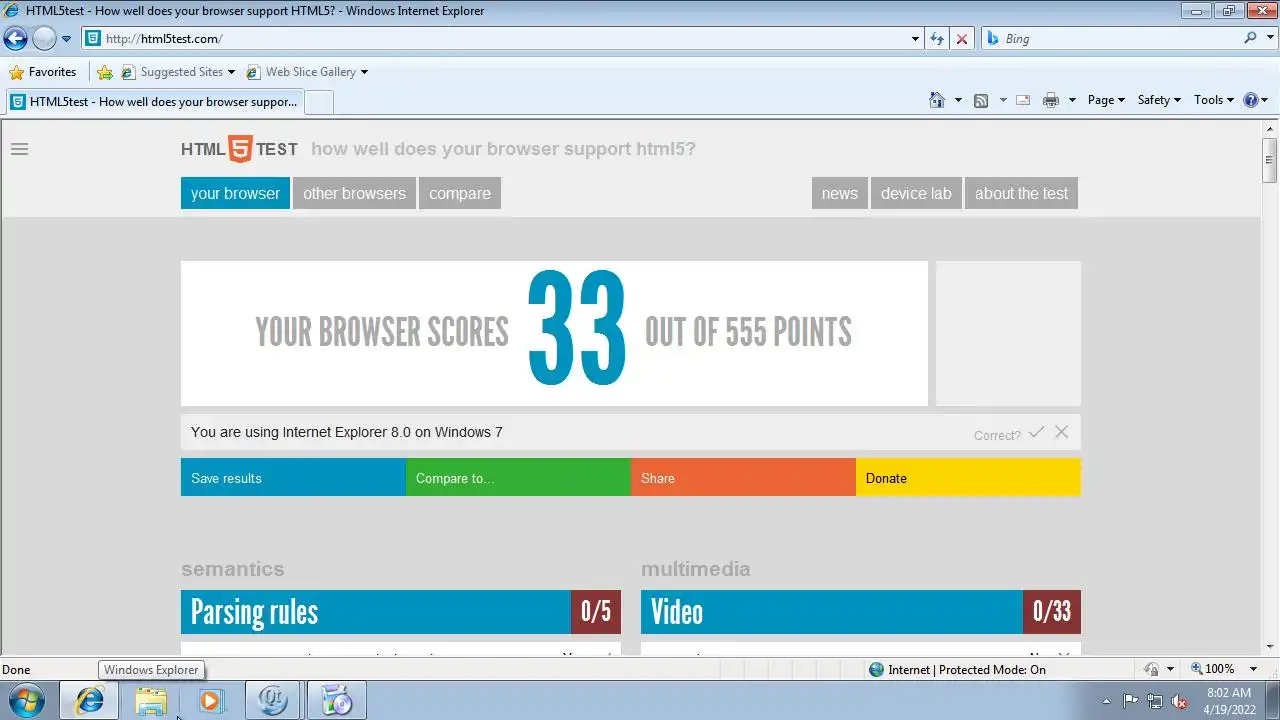Click Internet Protected Mode status text

pos(967,670)
